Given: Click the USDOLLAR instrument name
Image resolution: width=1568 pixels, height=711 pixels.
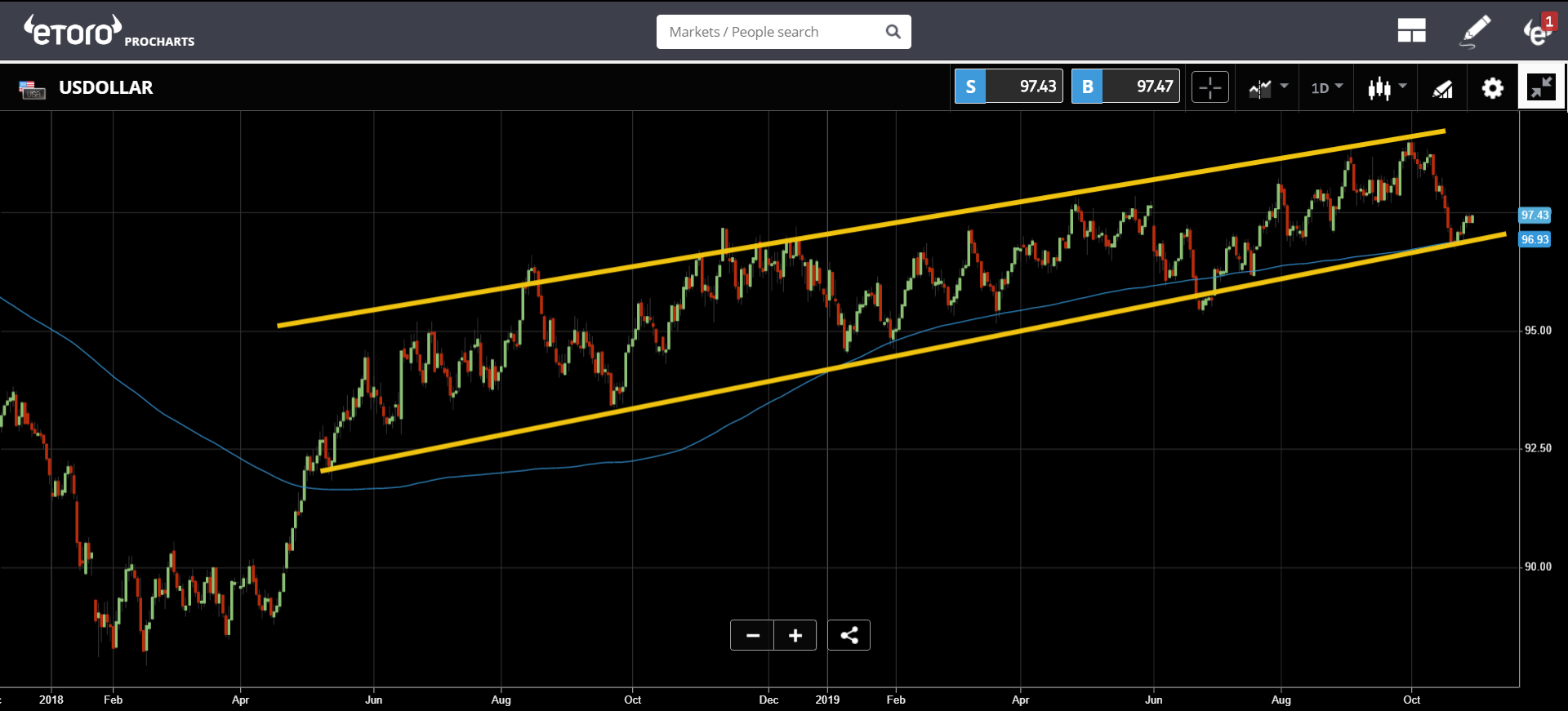Looking at the screenshot, I should (106, 87).
